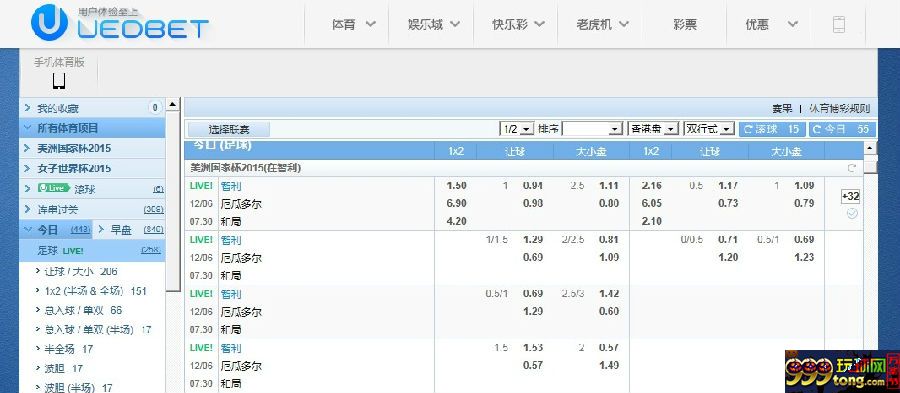Screen dimensions: 900x393
Task: Click the UEOBET logo
Action: [120, 23]
